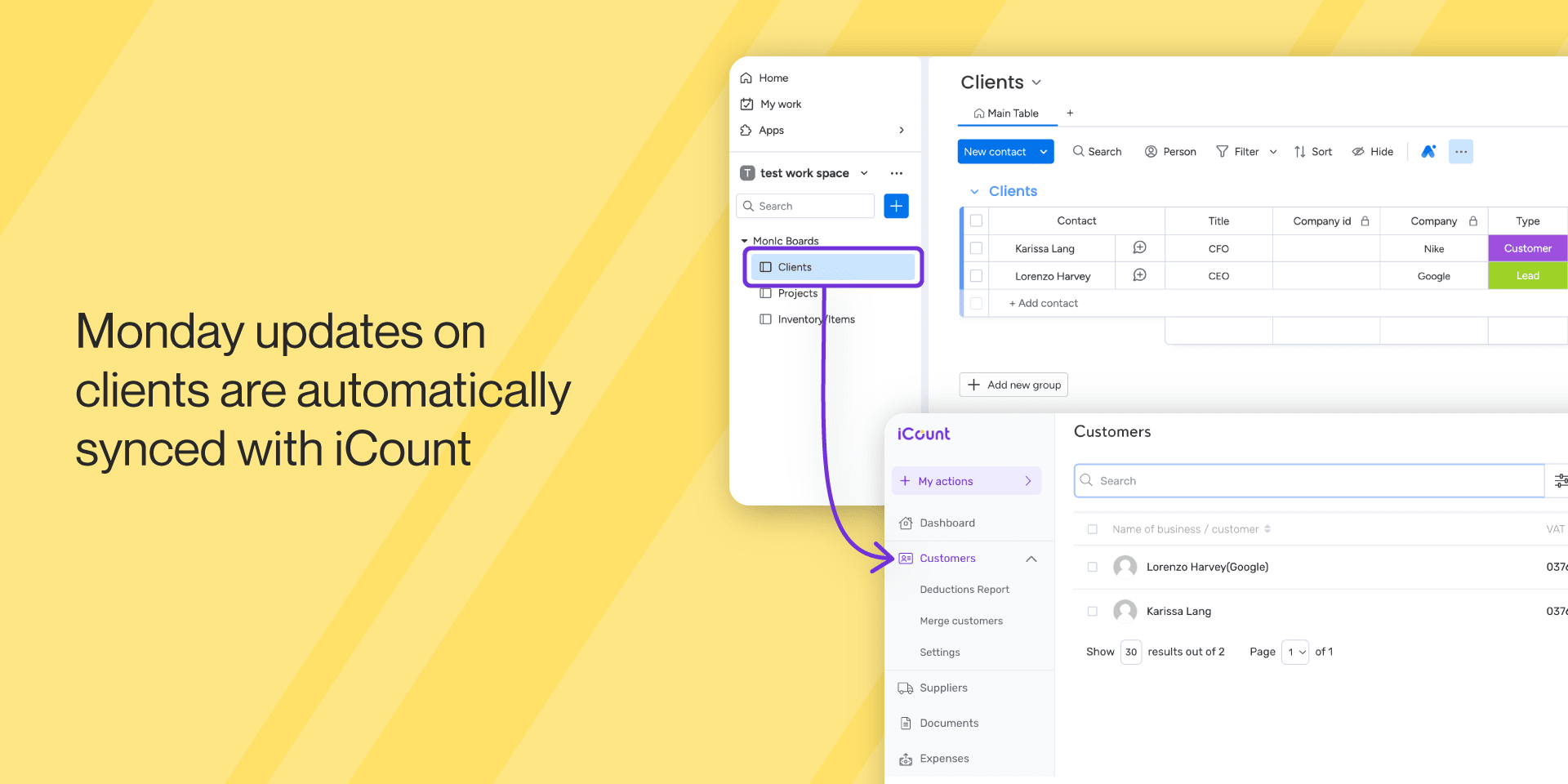Viewport: 1568px width, 784px height.
Task: Open iCount search filter settings icon
Action: click(1560, 480)
